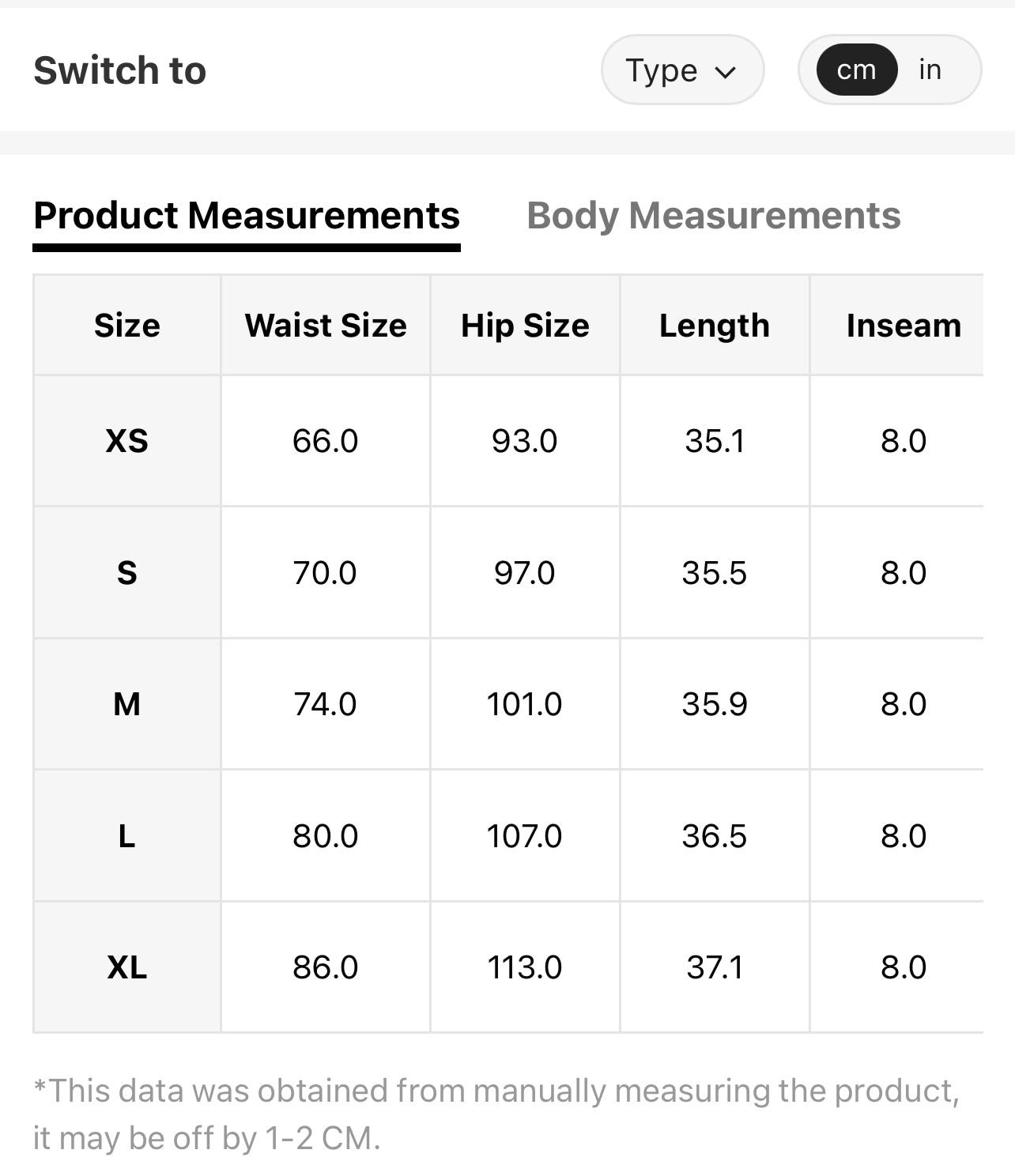Click the Inseam column header
This screenshot has width=1015, height=1176.
tap(904, 326)
